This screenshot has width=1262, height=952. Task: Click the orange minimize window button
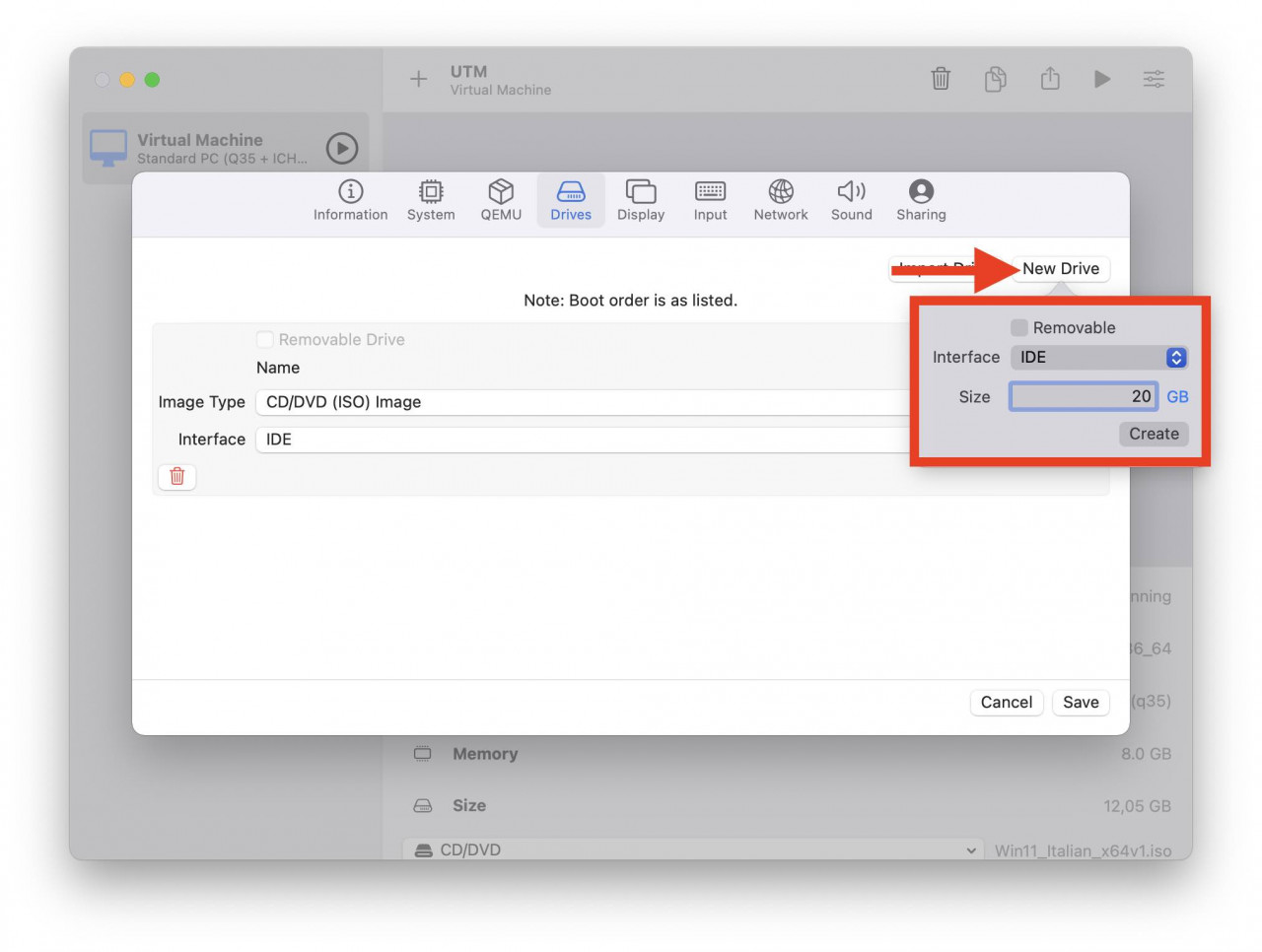coord(127,80)
